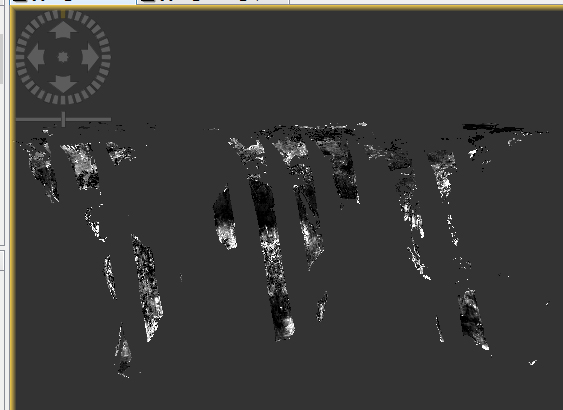Select the highlighted first tab above the map

pyautogui.click(x=73, y=2)
